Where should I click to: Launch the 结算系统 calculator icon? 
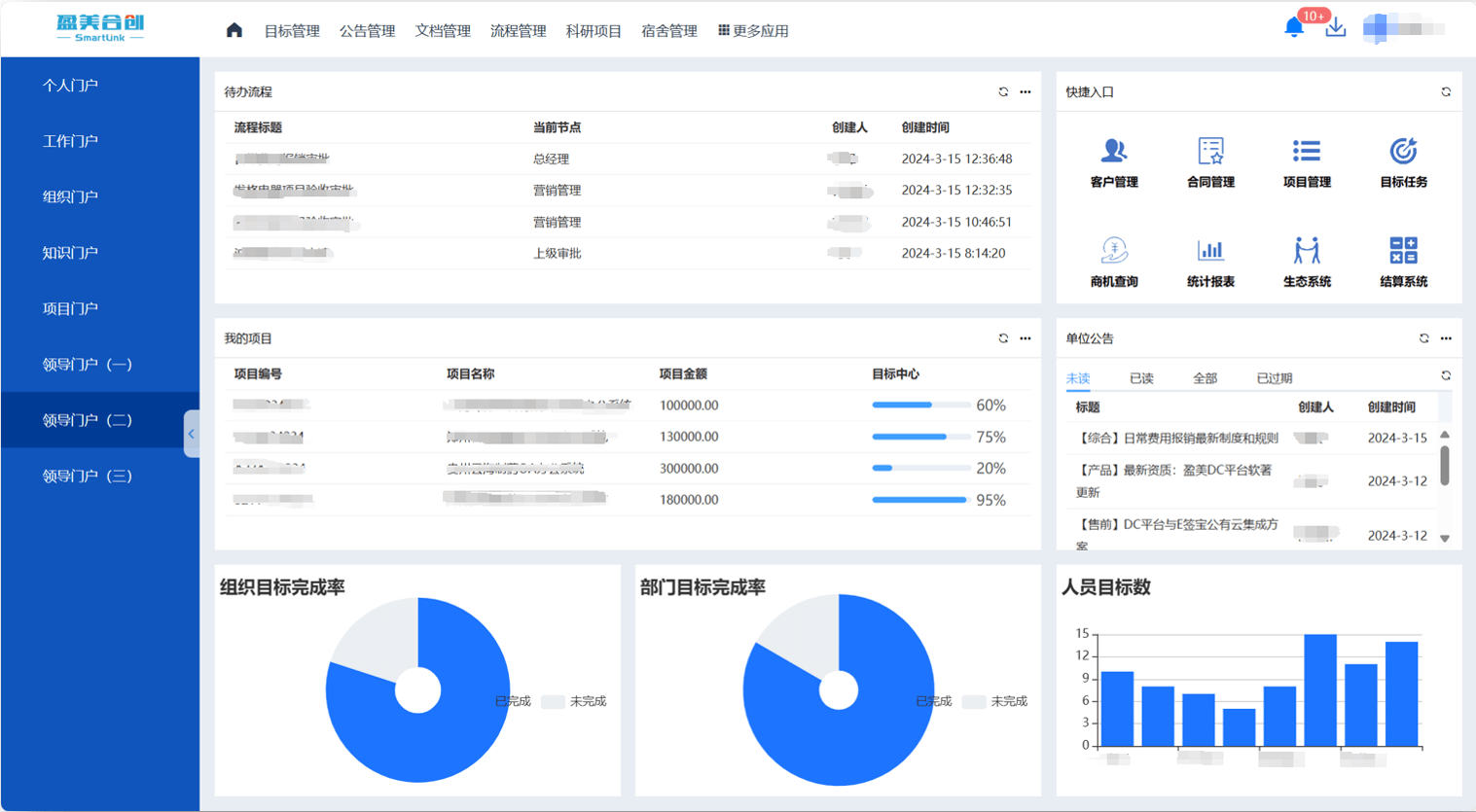point(1402,251)
